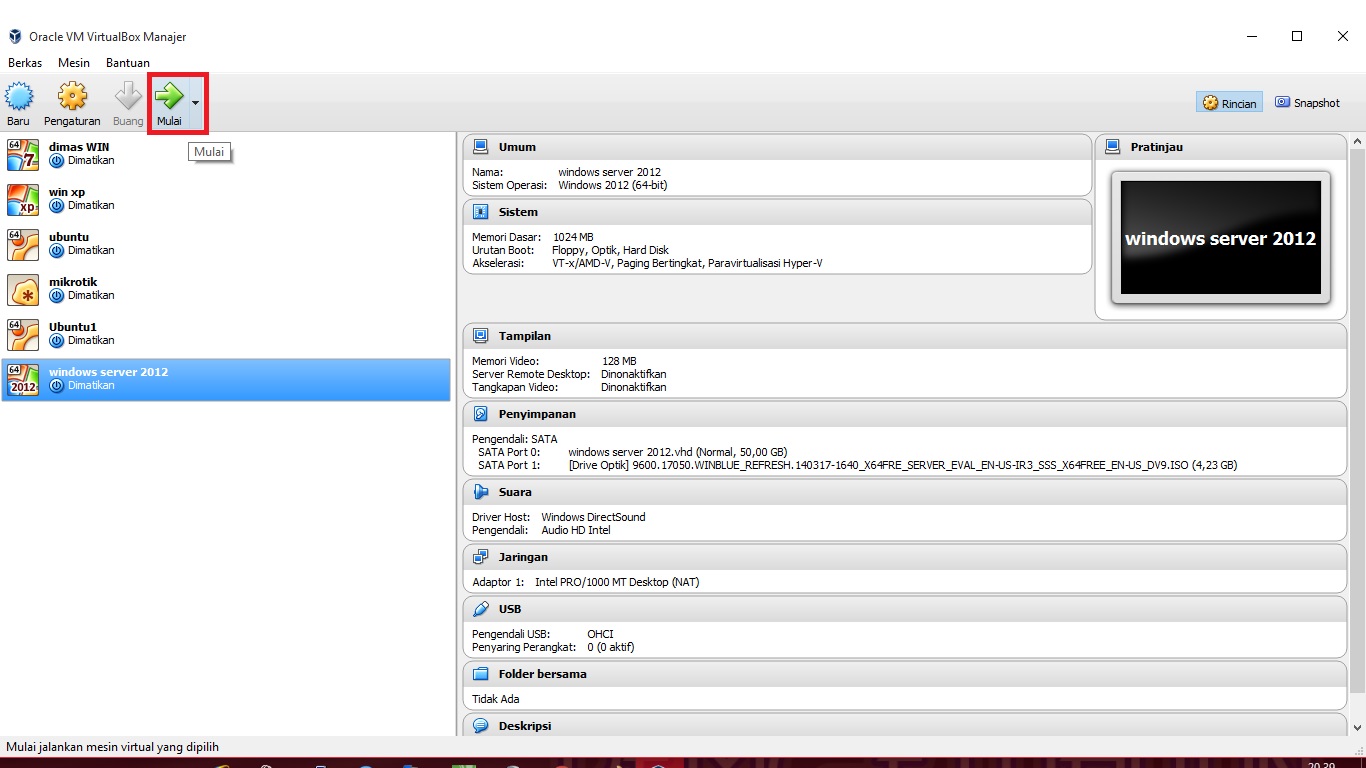The width and height of the screenshot is (1366, 768).
Task: Select the Ubuntu1 virtual machine
Action: tap(226, 334)
